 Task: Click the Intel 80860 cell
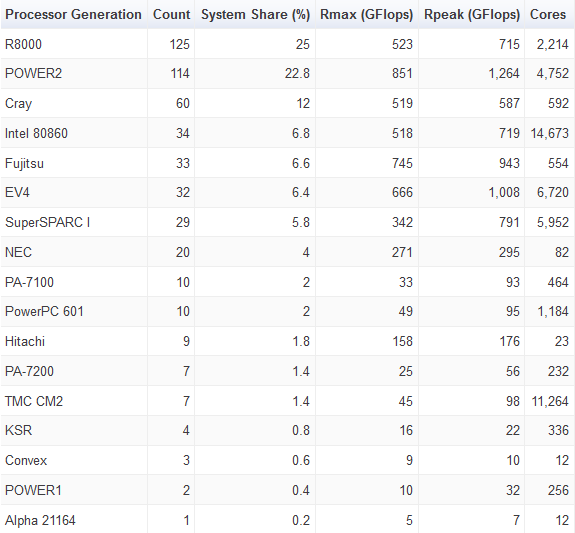tap(36, 133)
